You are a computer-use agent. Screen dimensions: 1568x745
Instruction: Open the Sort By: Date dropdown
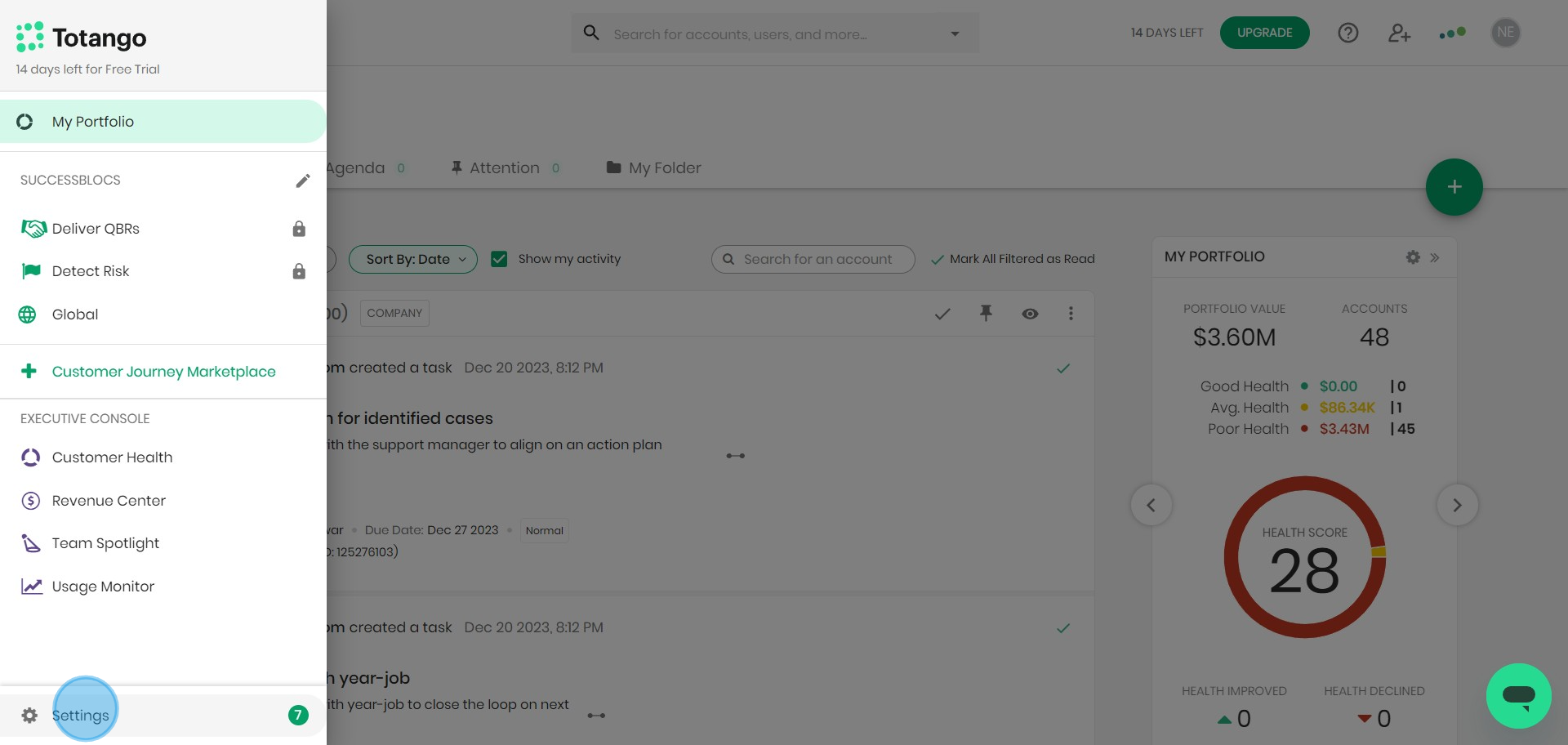(x=413, y=260)
